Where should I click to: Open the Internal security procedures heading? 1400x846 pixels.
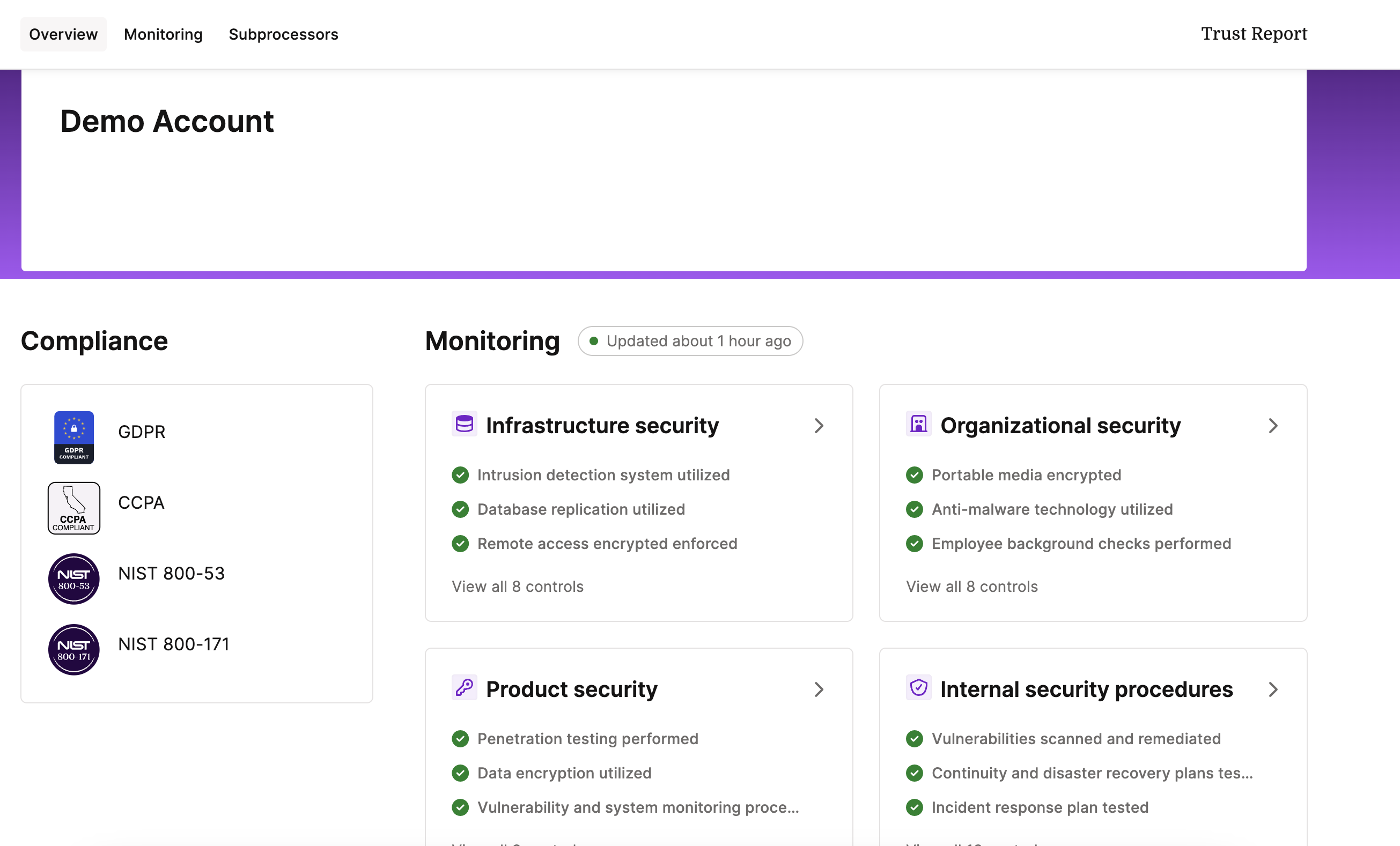pos(1086,689)
